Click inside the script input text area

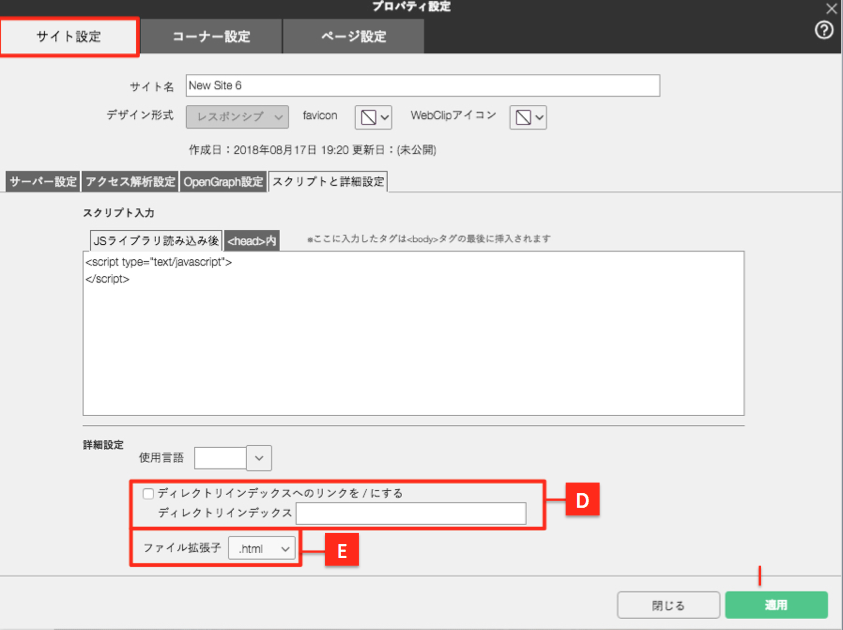point(413,333)
